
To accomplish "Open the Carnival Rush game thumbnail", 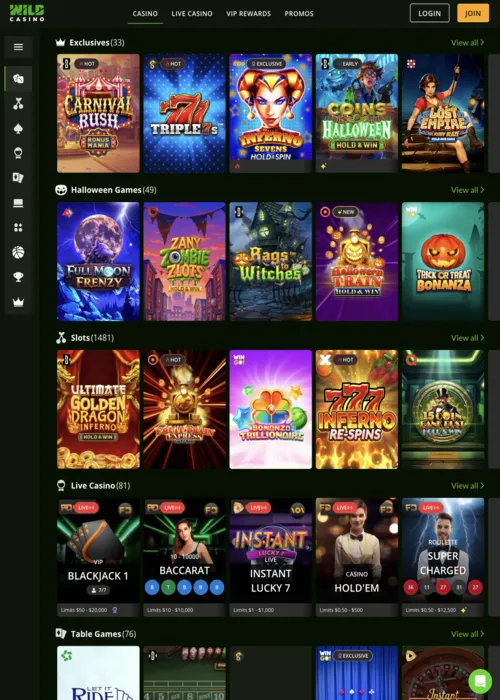I will tap(98, 113).
